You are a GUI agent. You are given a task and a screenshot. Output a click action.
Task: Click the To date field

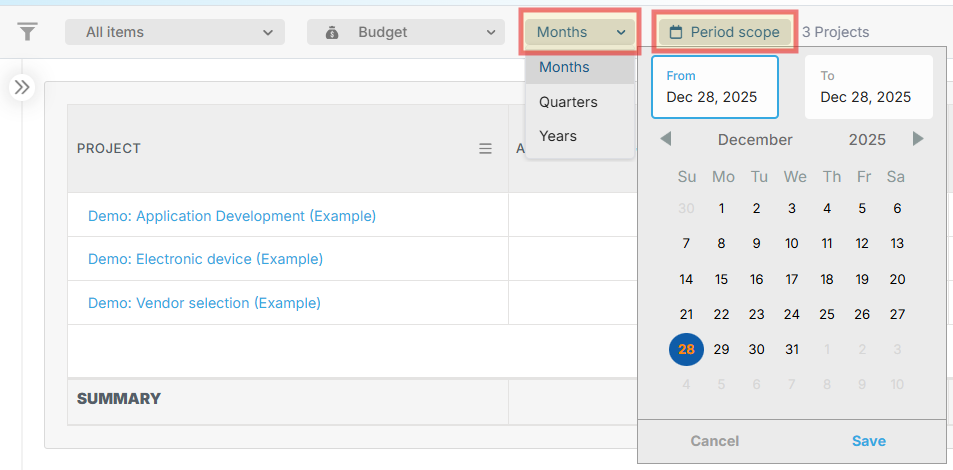pyautogui.click(x=869, y=87)
